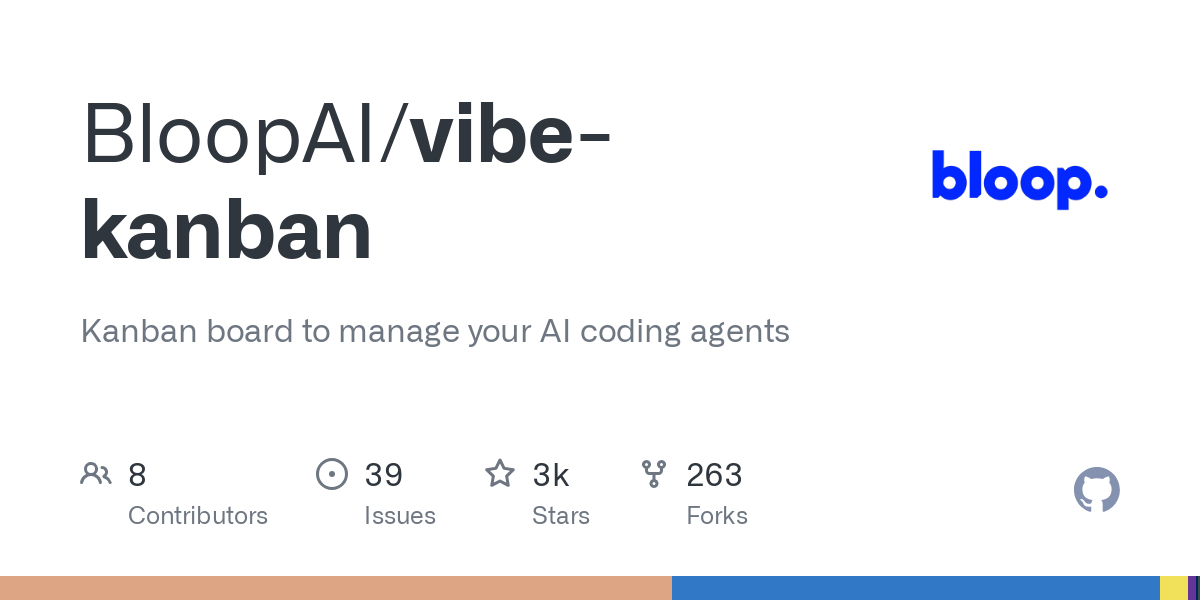Click the GitHub Octocat logo
The width and height of the screenshot is (1200, 600).
click(1097, 490)
